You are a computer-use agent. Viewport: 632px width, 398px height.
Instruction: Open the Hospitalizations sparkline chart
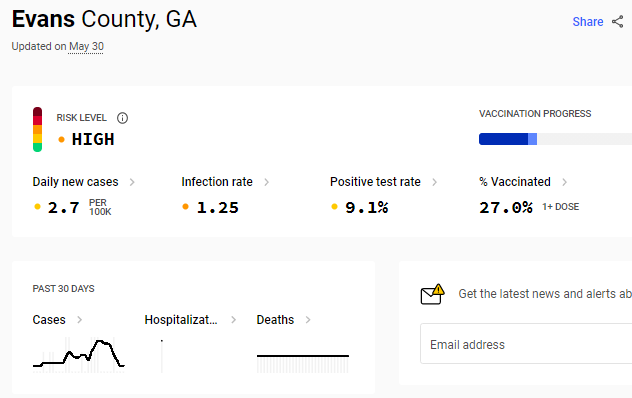pos(162,356)
